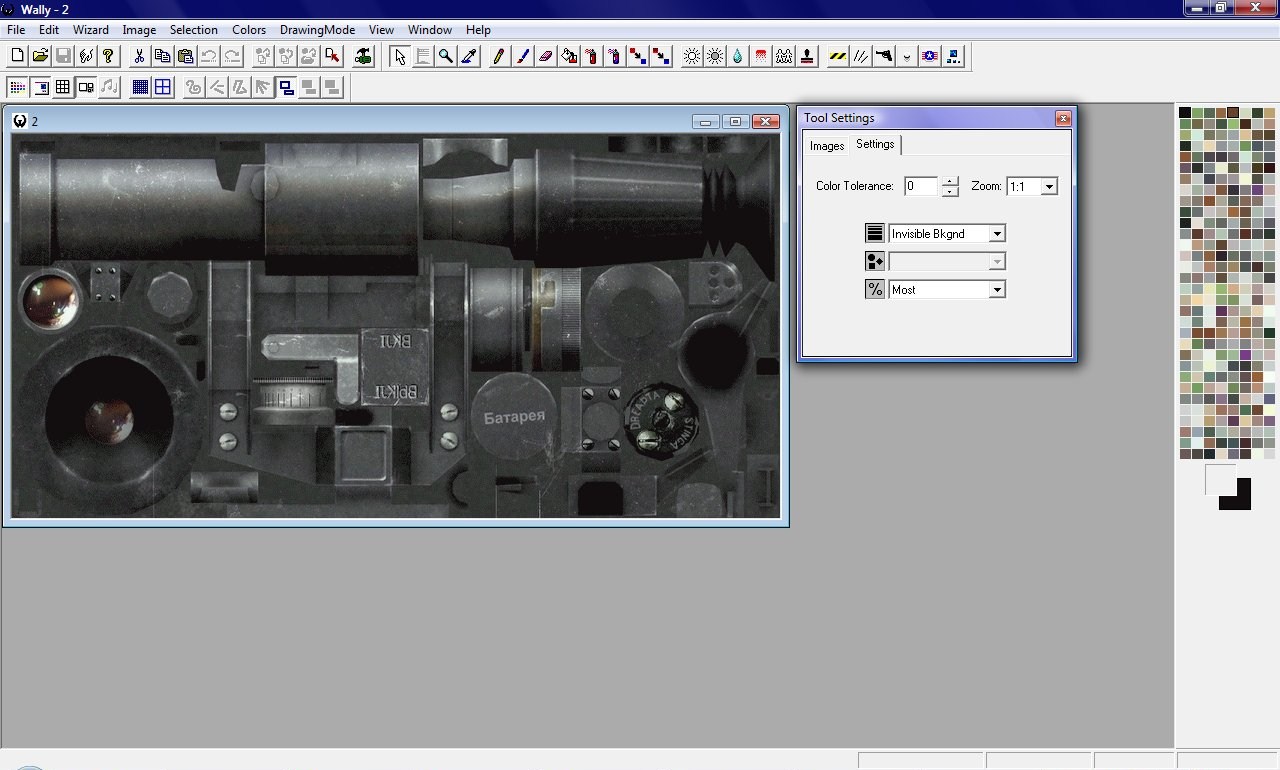
Task: Switch to the Settings tab
Action: (x=875, y=144)
